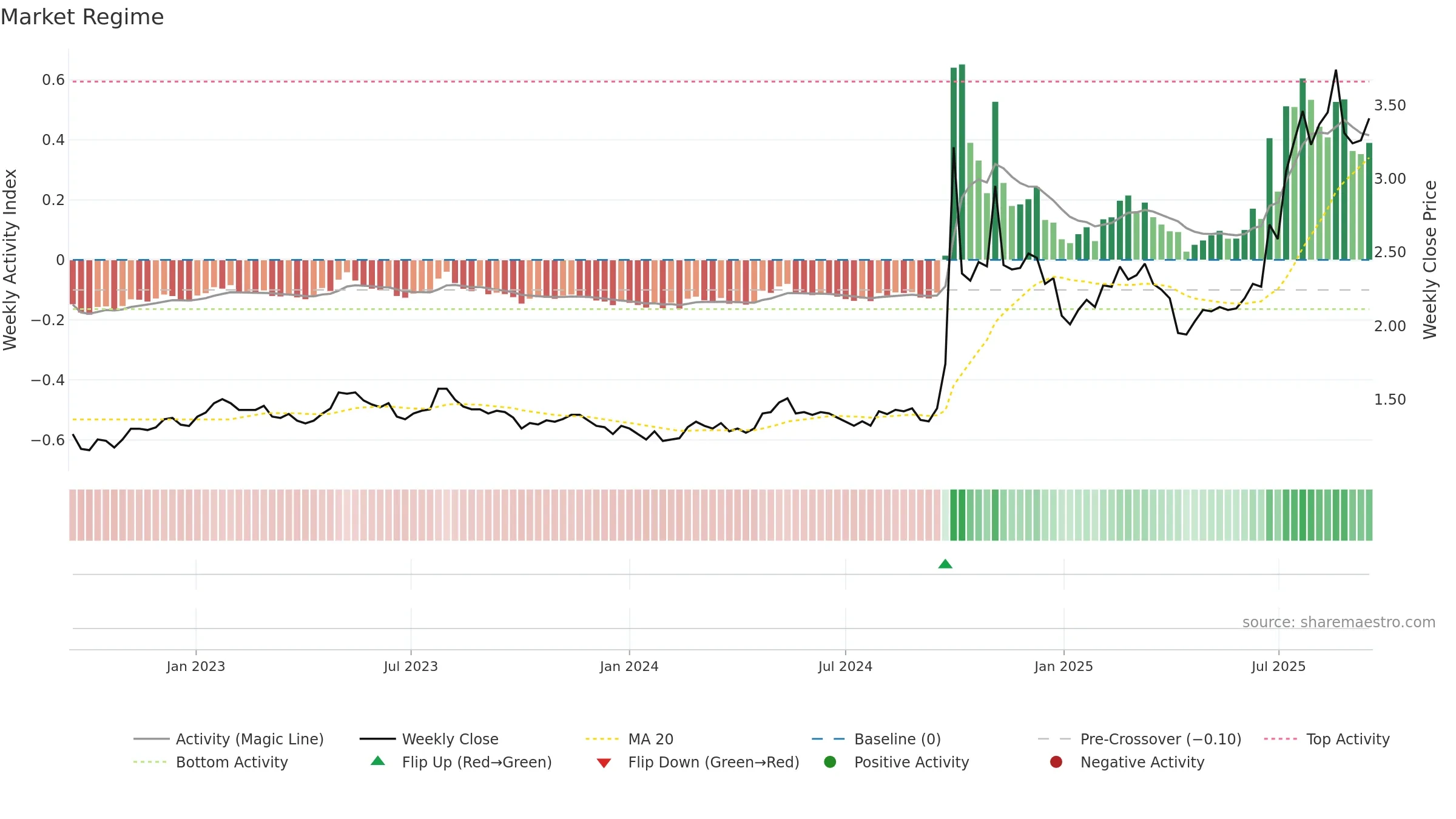Click the 0.4 left axis tick label
Screen dimensions: 1456x819
53,140
